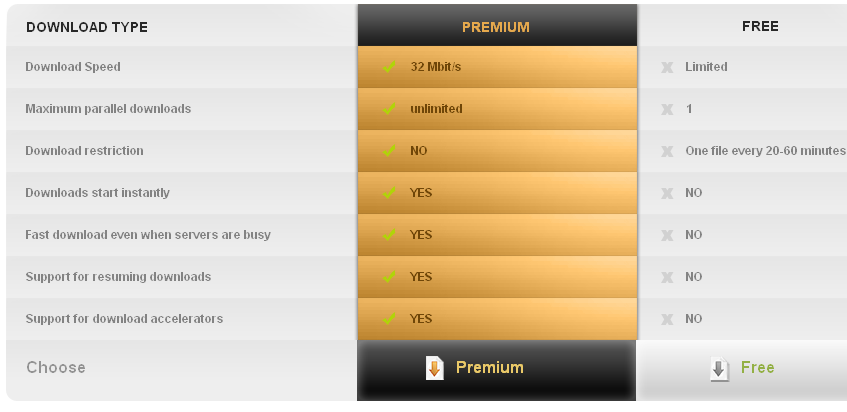Click Downloads start instantly label
Screen dimensions: 847x412
97,193
